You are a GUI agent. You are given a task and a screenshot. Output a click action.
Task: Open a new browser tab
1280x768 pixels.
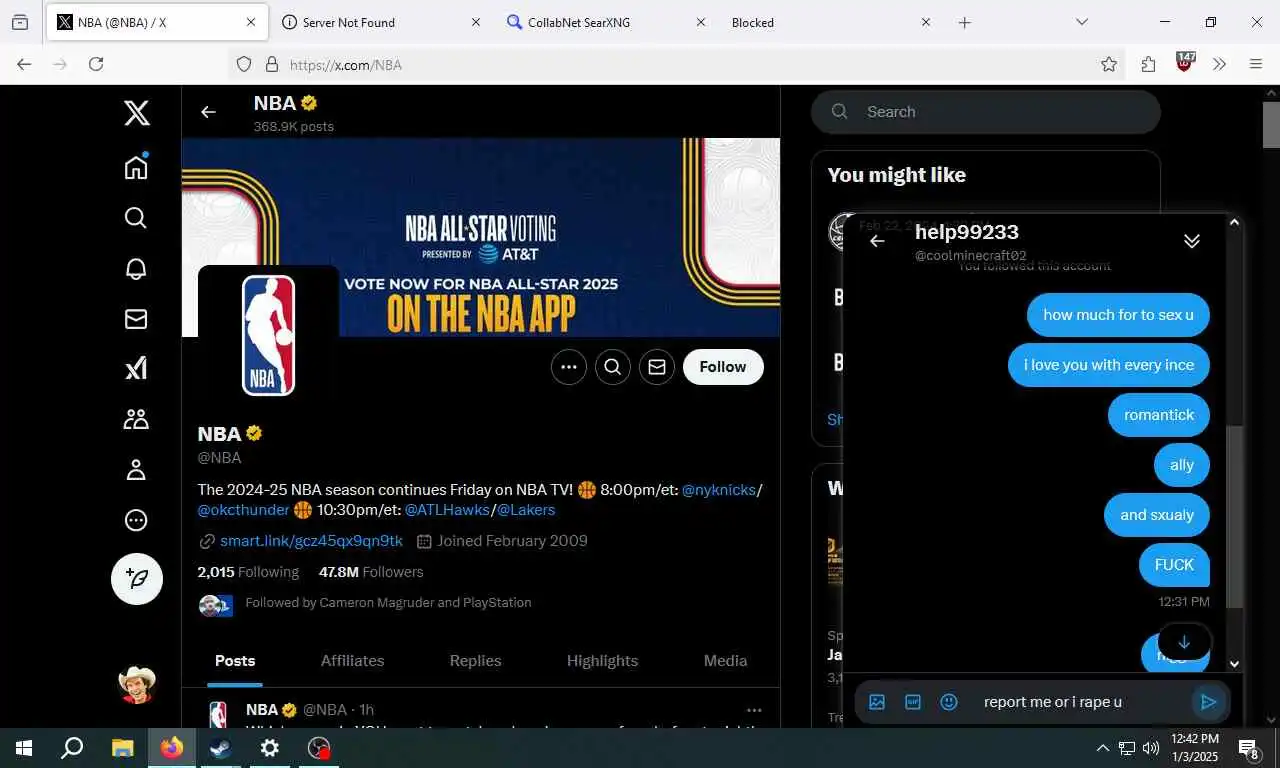(x=965, y=22)
